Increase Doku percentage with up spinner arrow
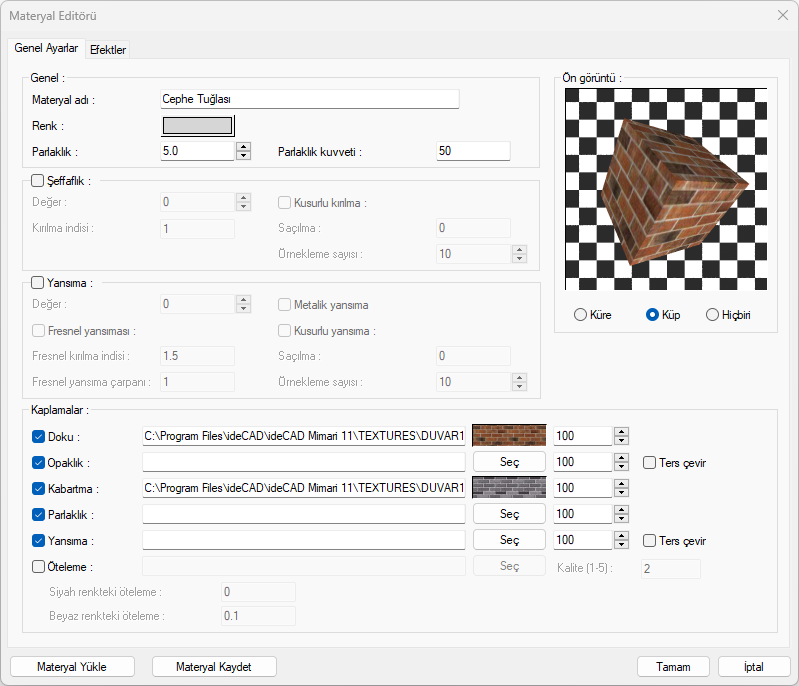 tap(621, 432)
